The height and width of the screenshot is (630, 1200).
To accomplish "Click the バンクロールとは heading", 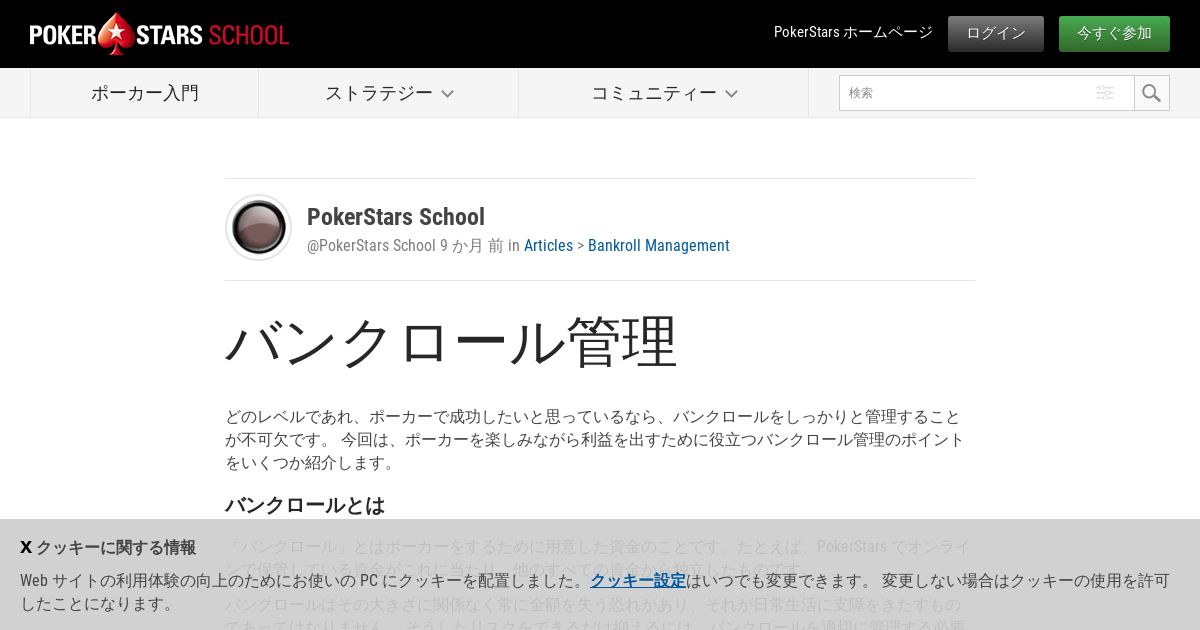I will [305, 505].
